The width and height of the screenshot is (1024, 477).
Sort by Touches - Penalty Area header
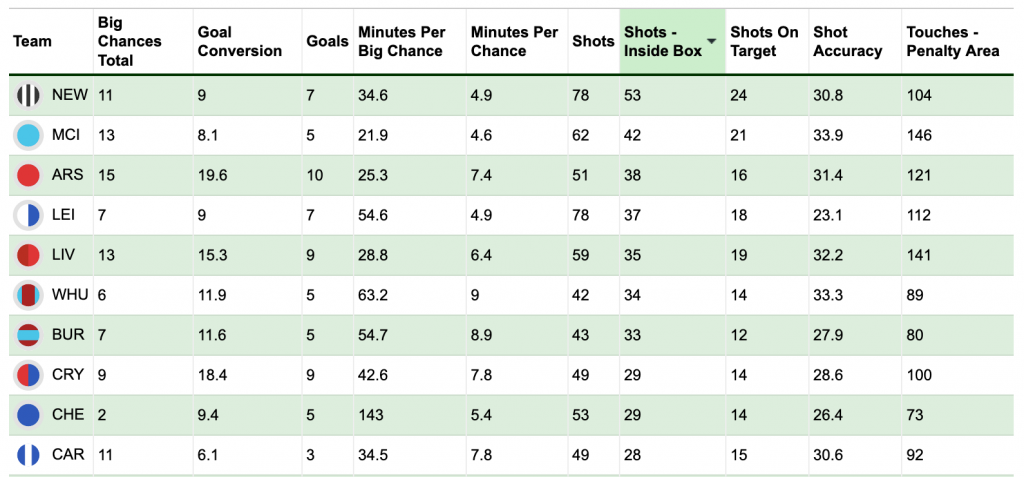click(953, 41)
